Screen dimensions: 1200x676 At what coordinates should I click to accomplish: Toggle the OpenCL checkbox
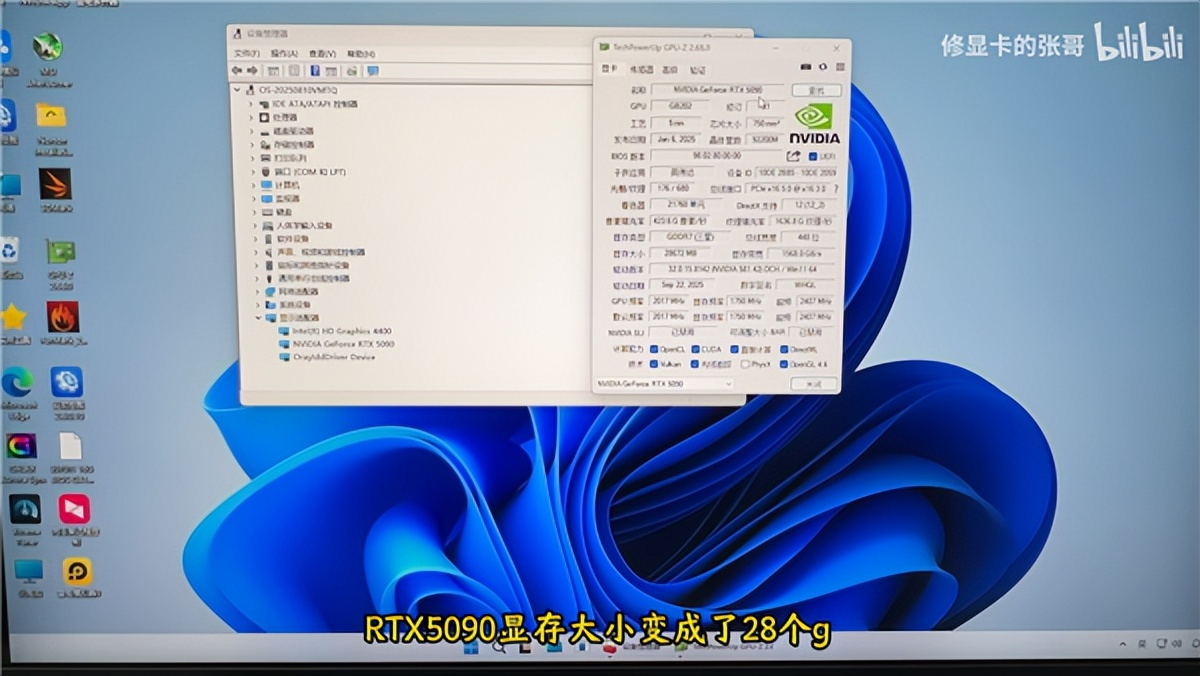point(654,349)
